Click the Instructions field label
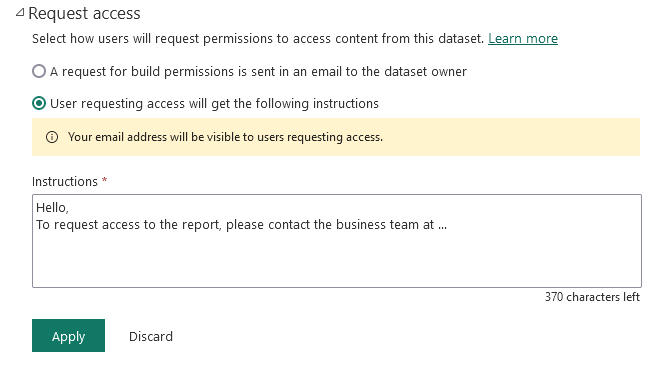659x366 pixels. 65,182
